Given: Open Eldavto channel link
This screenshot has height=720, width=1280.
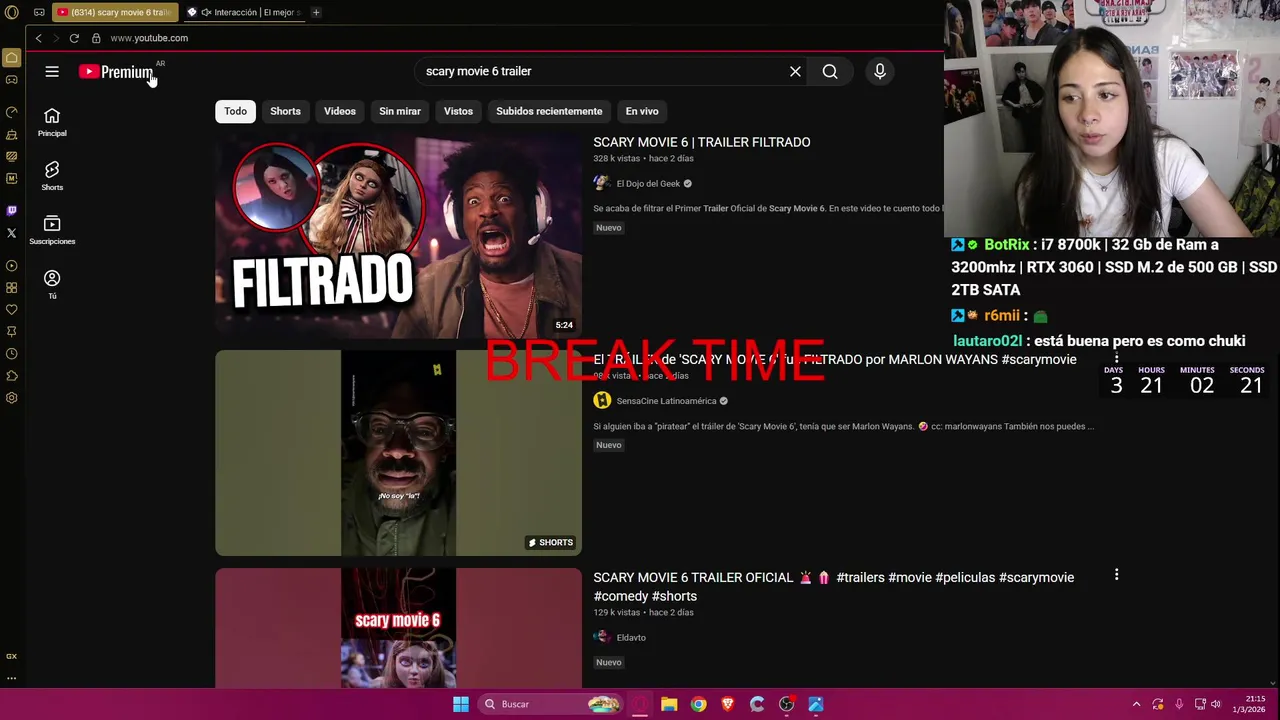Looking at the screenshot, I should [631, 638].
